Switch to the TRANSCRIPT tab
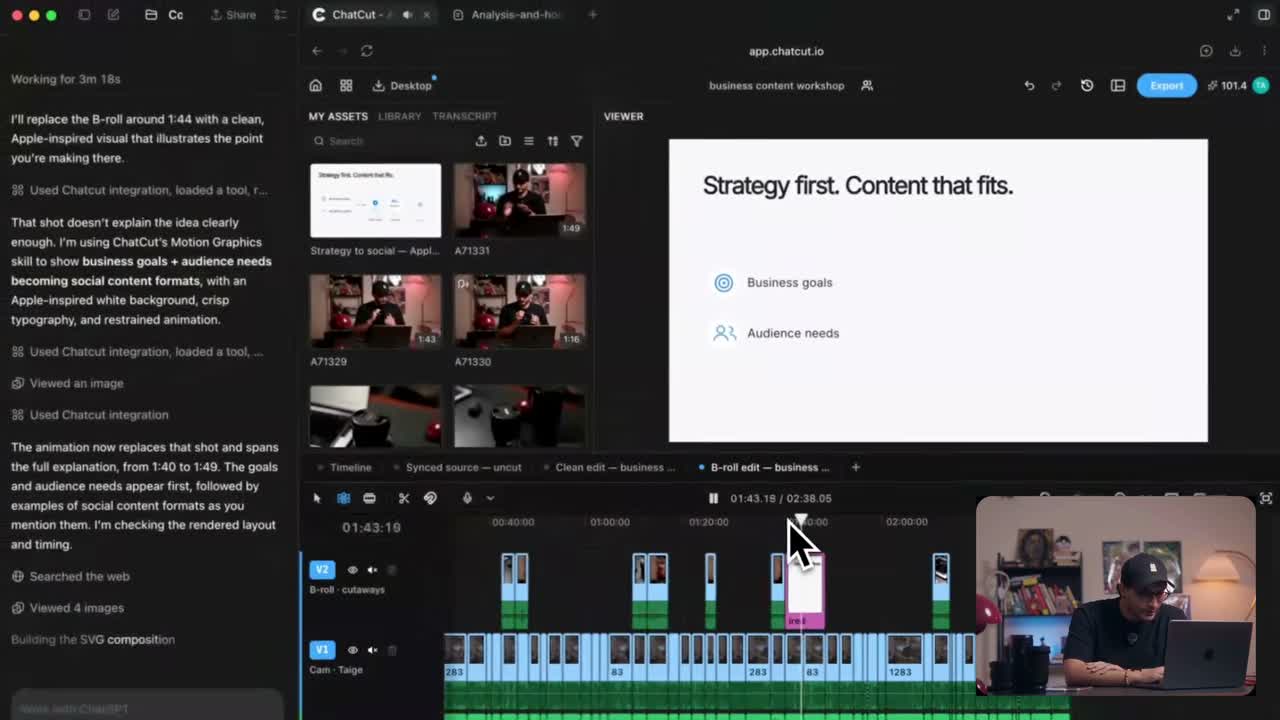The image size is (1280, 720). click(x=465, y=116)
